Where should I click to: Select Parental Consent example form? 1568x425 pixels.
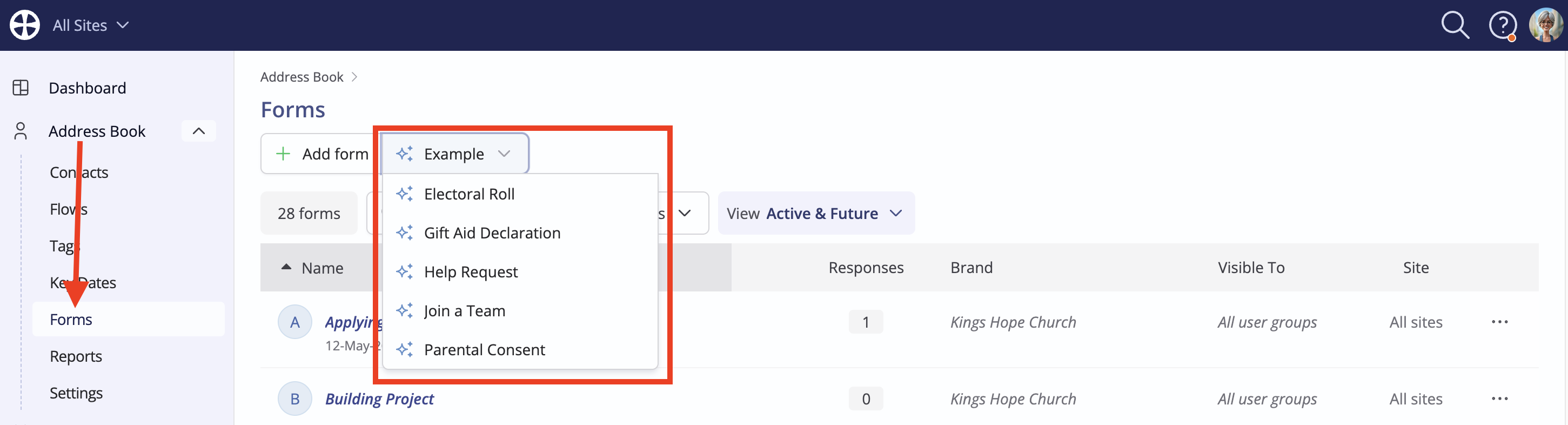520,349
